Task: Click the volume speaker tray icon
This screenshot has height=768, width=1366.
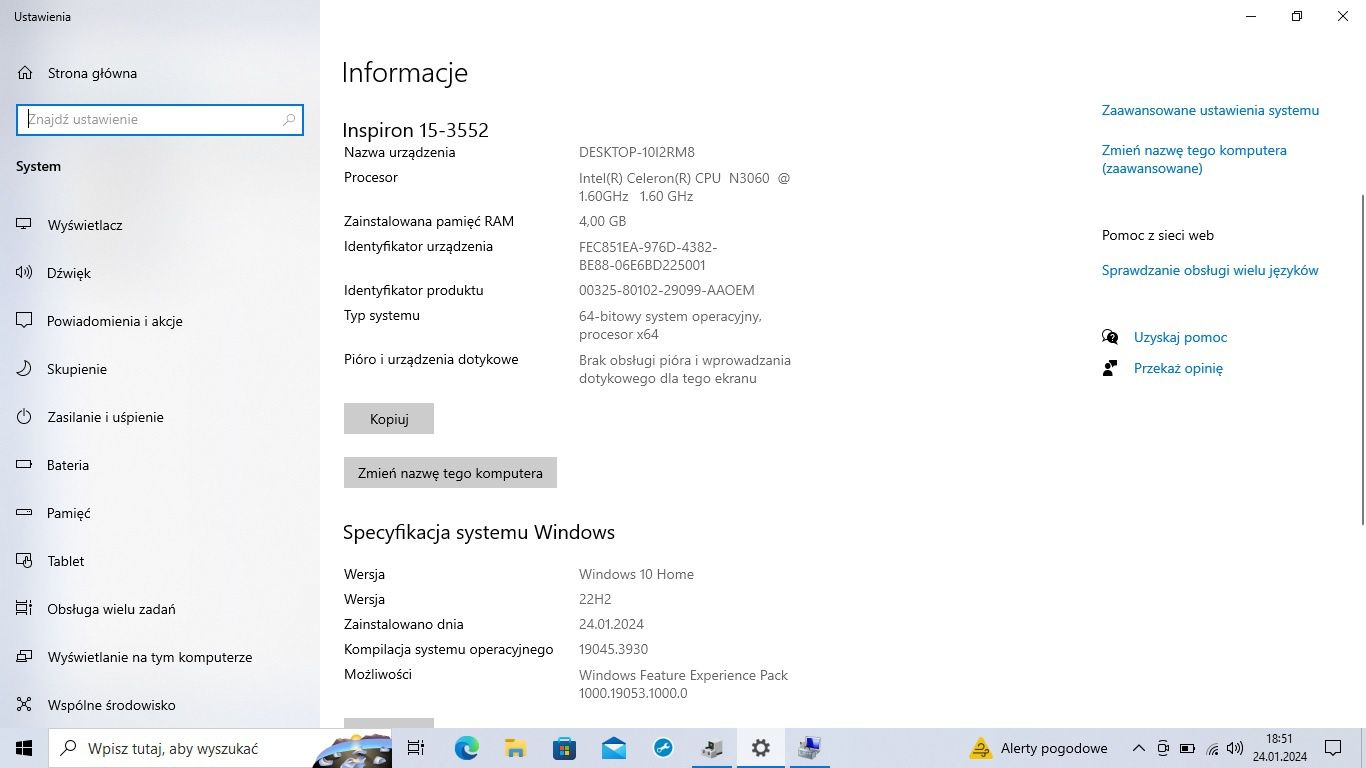Action: [x=1235, y=748]
